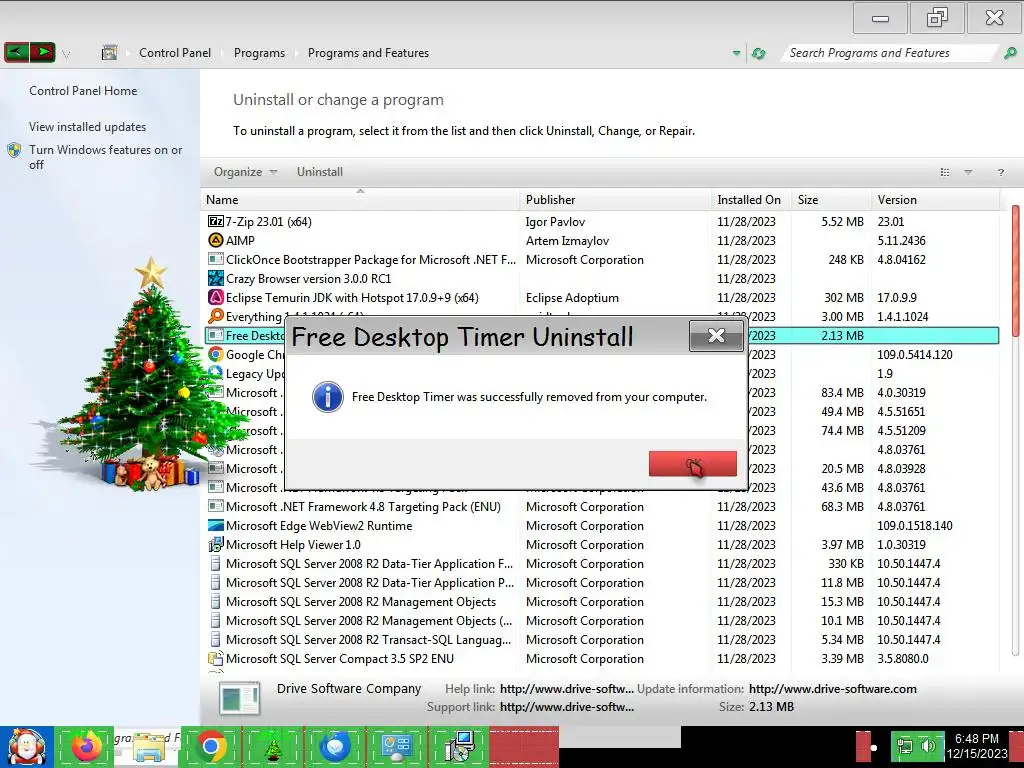The image size is (1024, 768).
Task: Open Turn Windows features on or off
Action: [105, 157]
